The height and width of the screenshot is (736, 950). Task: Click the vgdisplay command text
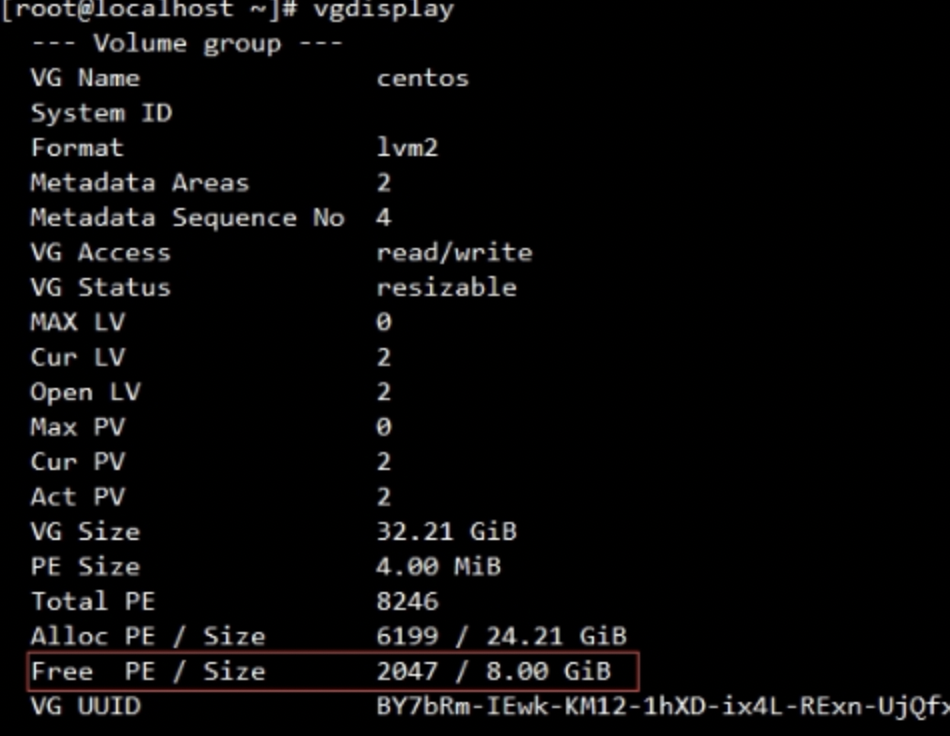(x=383, y=10)
